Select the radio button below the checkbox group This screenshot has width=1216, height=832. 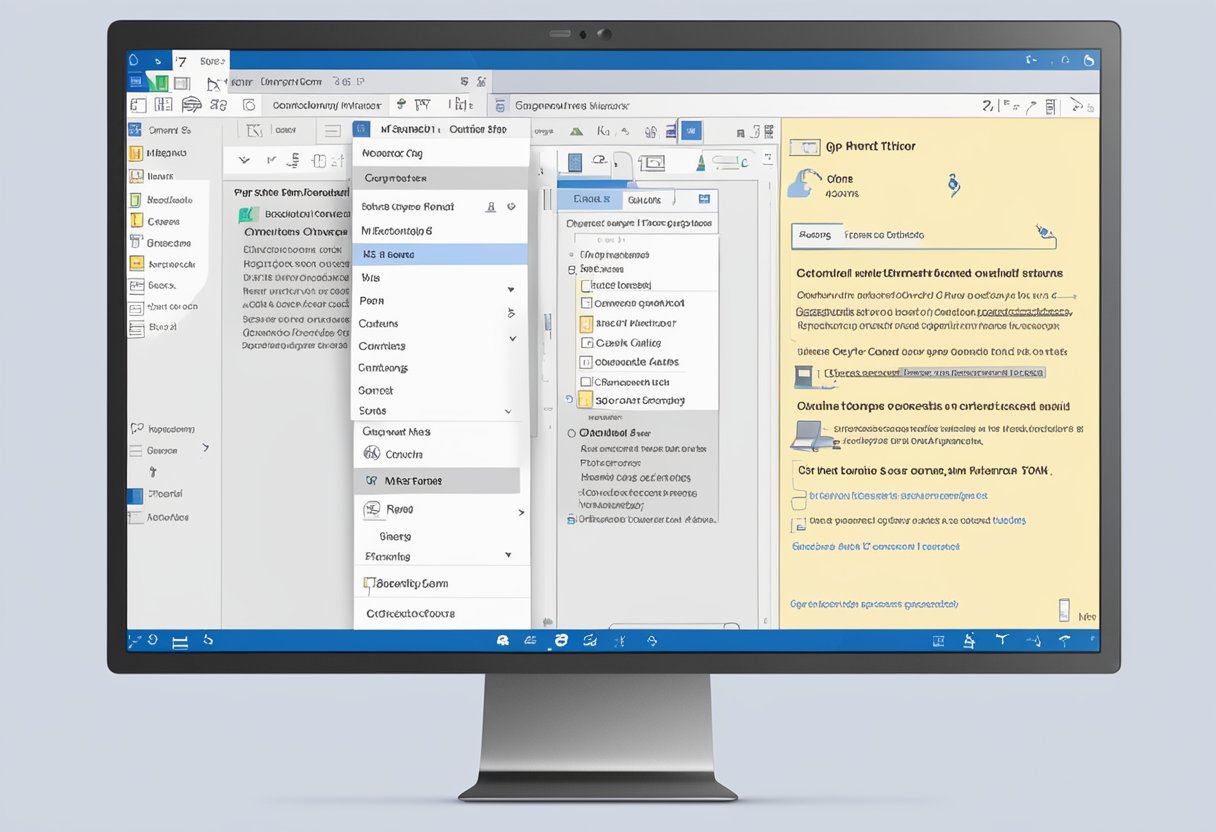coord(570,434)
